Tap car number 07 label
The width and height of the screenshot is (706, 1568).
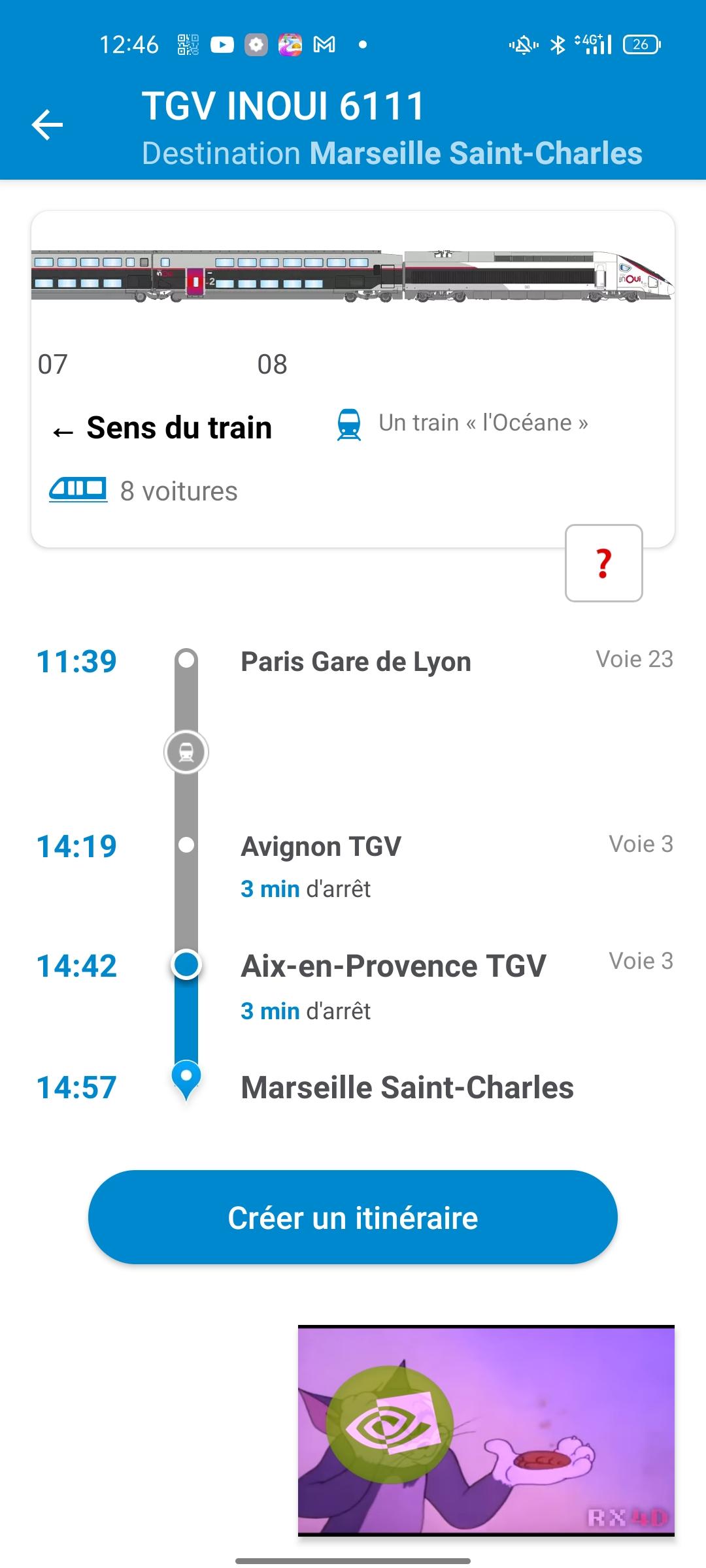point(53,365)
